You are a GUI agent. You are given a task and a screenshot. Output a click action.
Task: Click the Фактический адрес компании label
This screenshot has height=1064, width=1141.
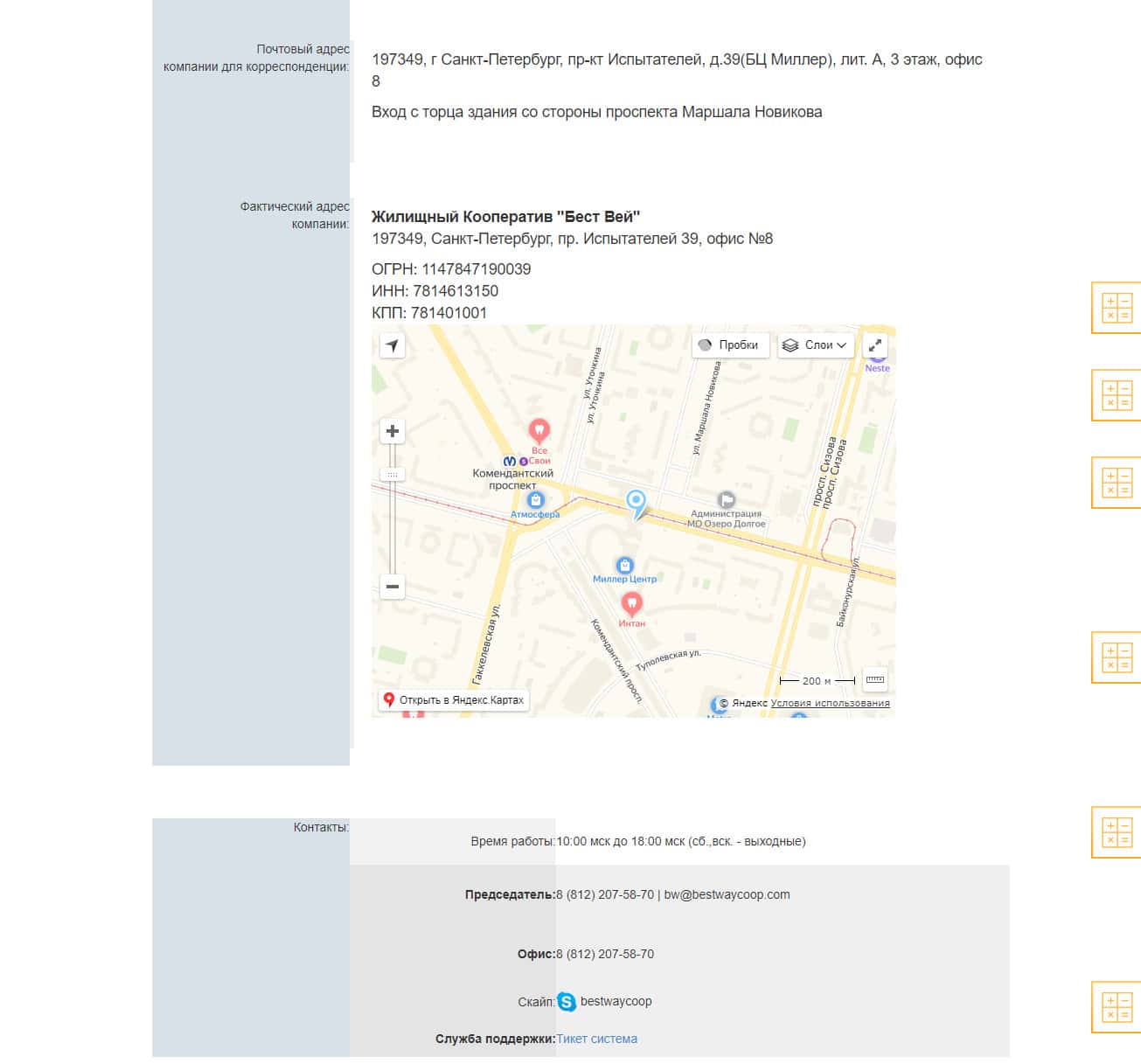point(295,215)
